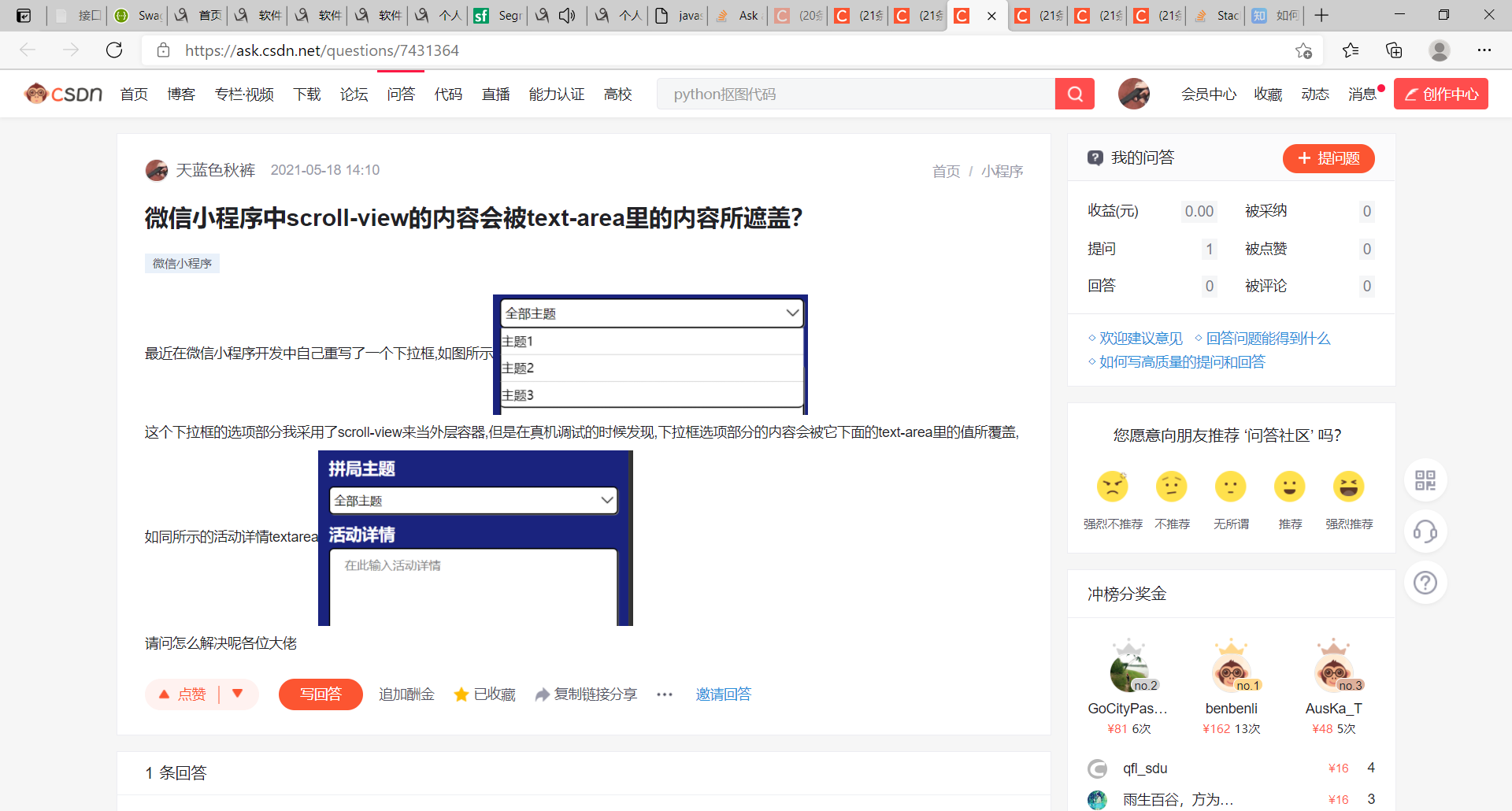Open the tab actions menu icon

coord(24,15)
